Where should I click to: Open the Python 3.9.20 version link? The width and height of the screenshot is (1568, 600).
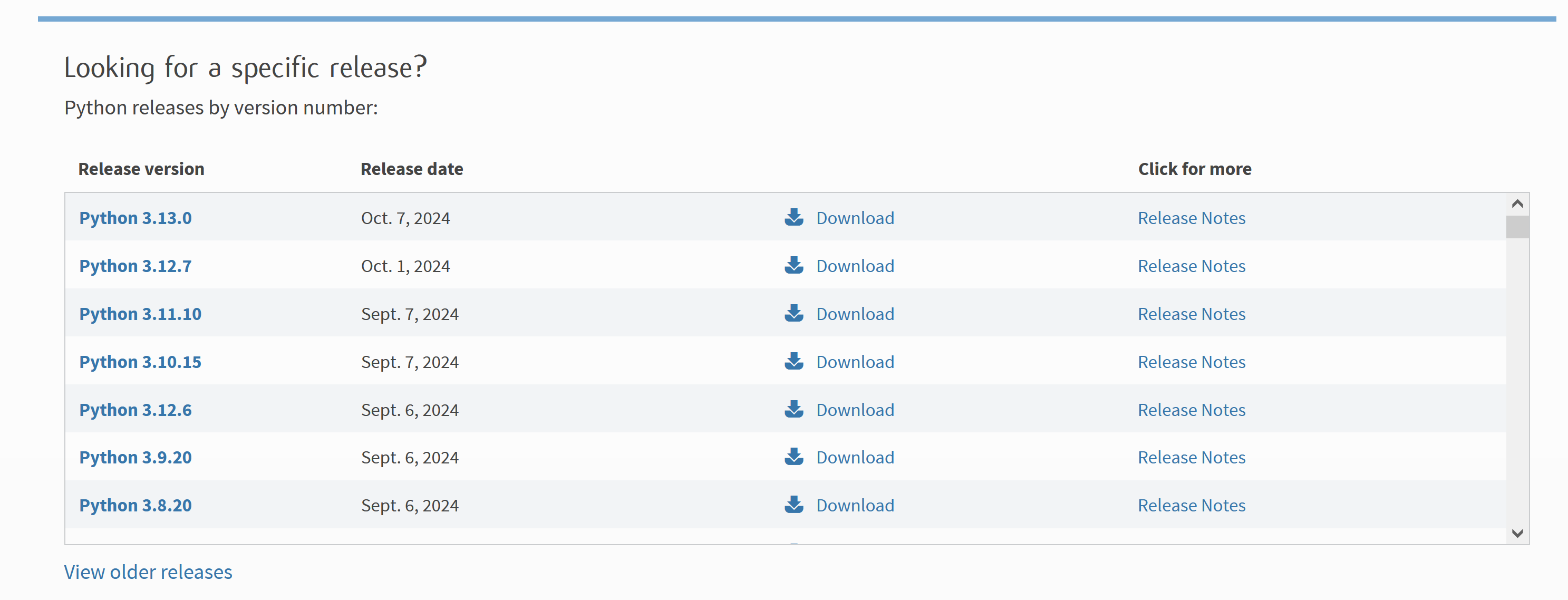tap(135, 458)
